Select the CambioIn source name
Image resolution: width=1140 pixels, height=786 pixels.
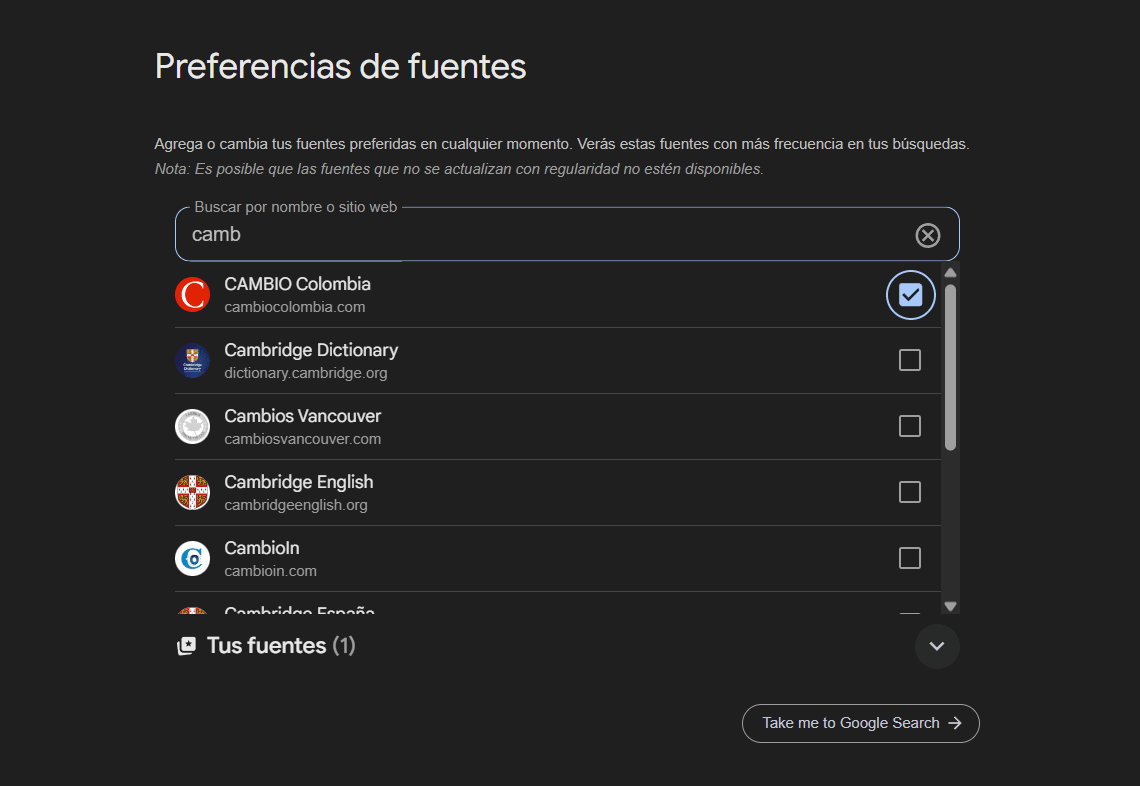[x=262, y=548]
